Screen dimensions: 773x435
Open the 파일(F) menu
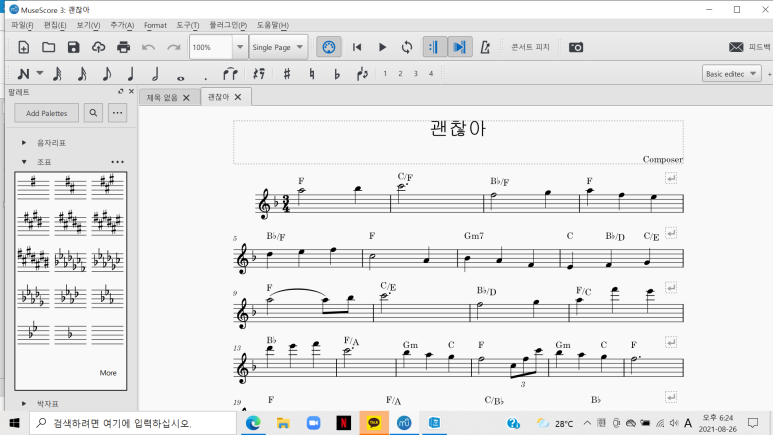click(x=22, y=25)
